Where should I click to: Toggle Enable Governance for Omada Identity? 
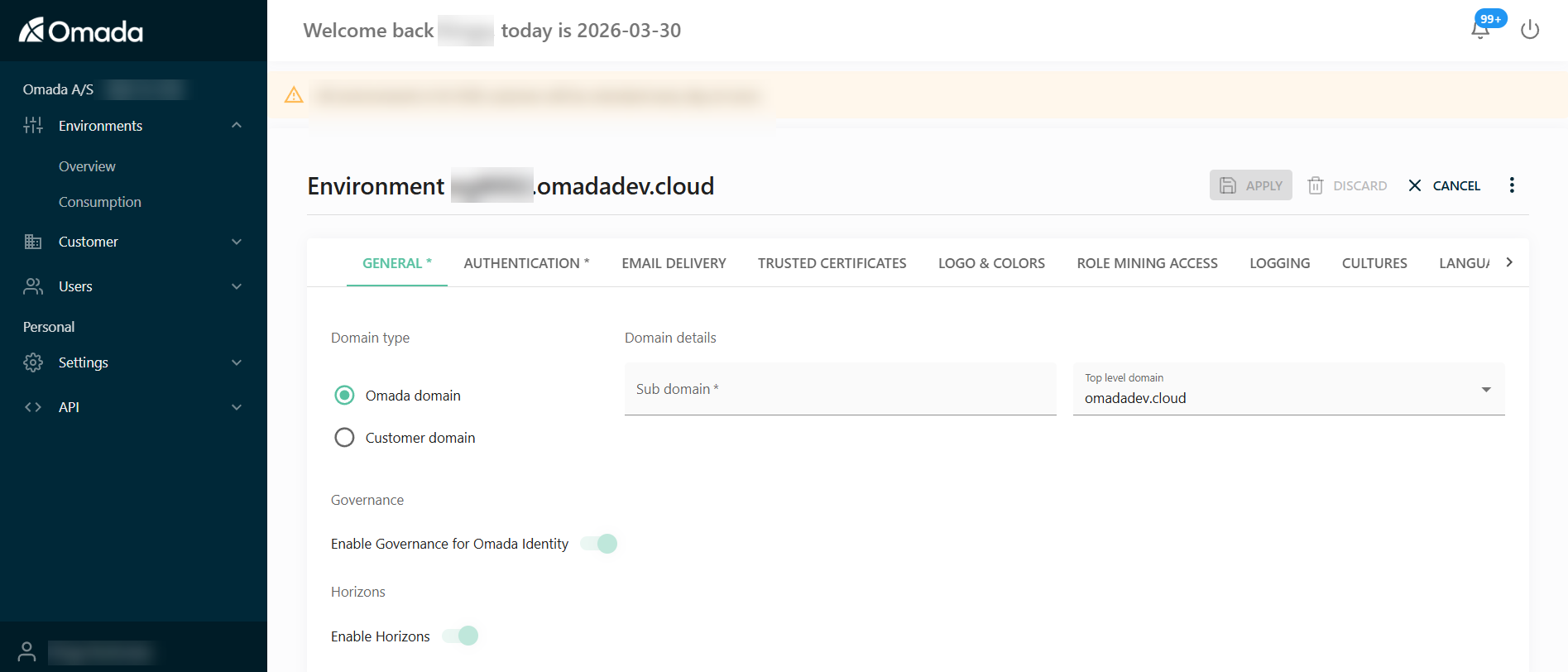[x=599, y=544]
